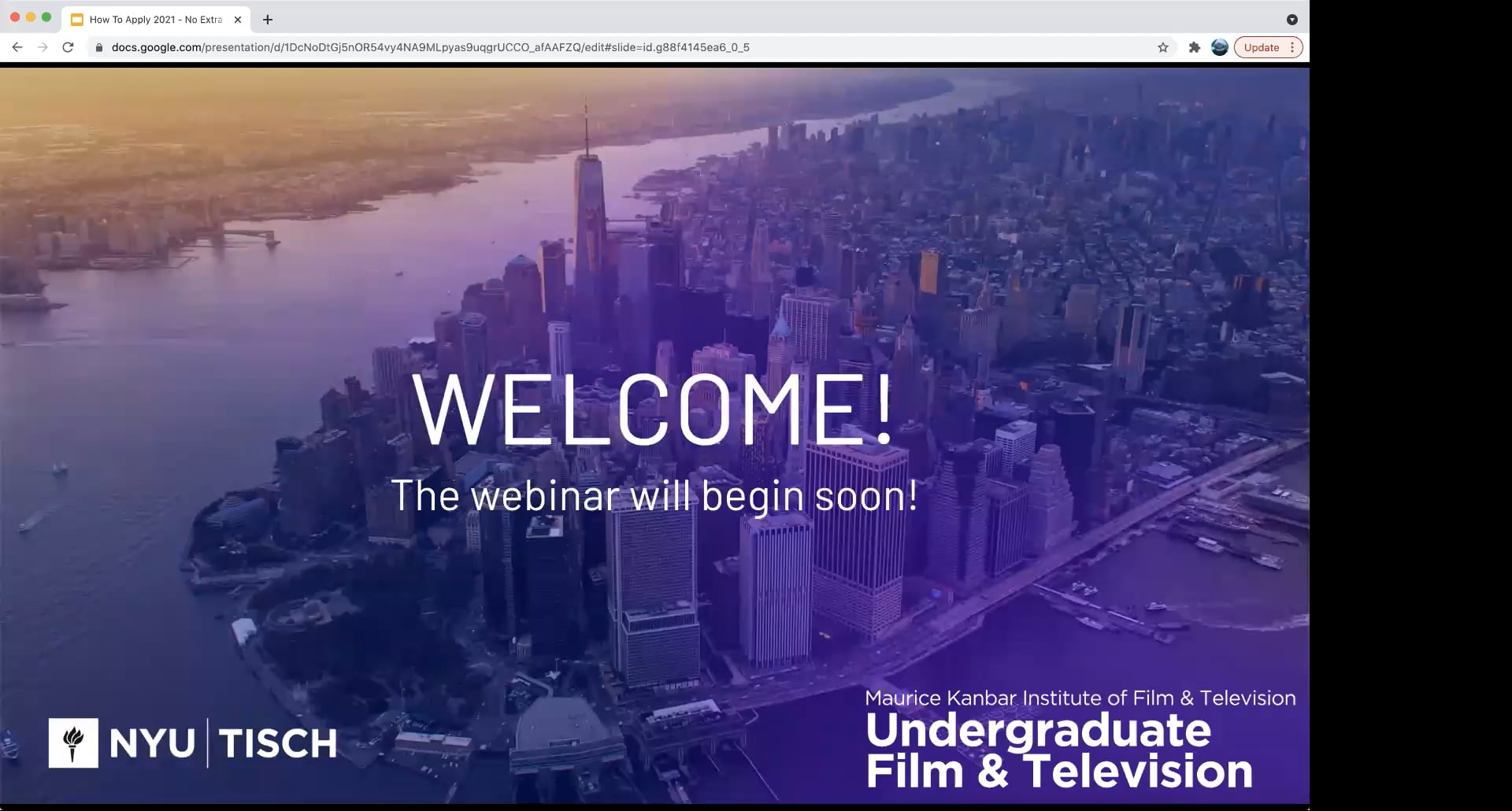
Task: Bookmark this page with the star icon
Action: coord(1163,47)
